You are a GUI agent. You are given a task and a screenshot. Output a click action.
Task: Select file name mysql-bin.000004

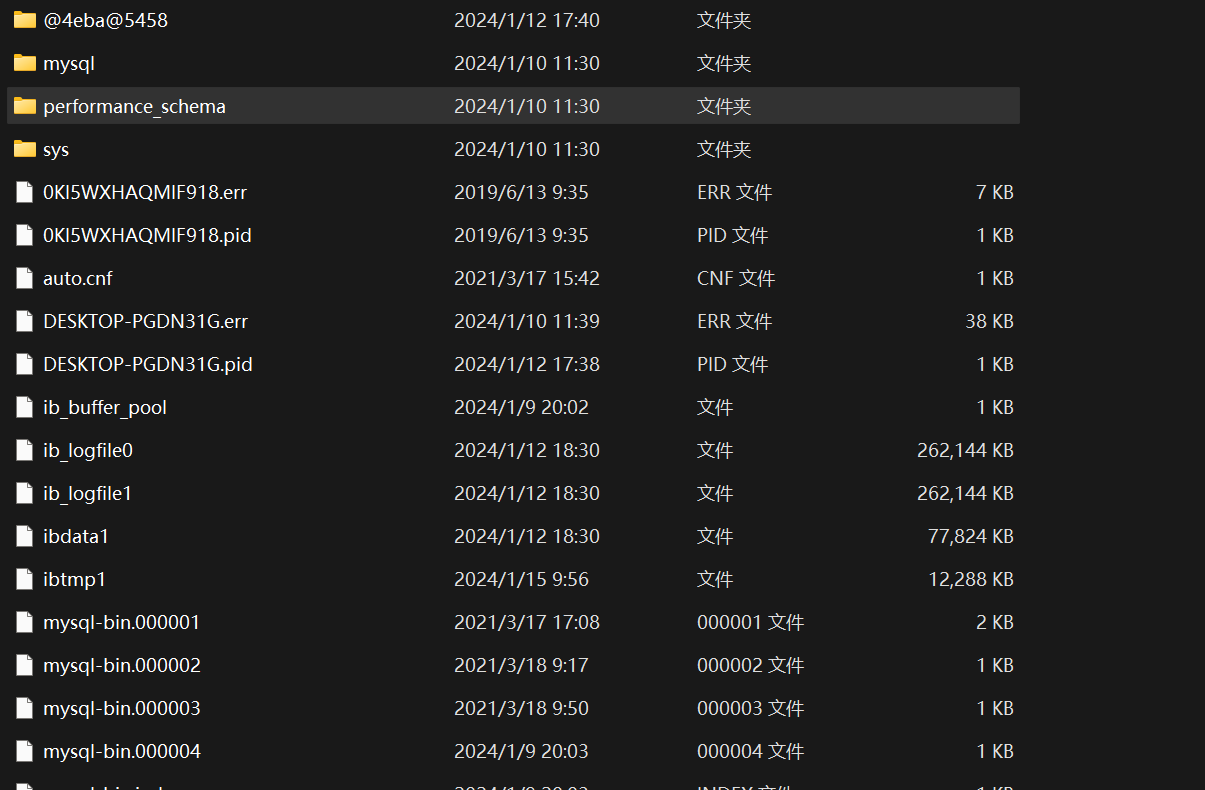click(122, 752)
